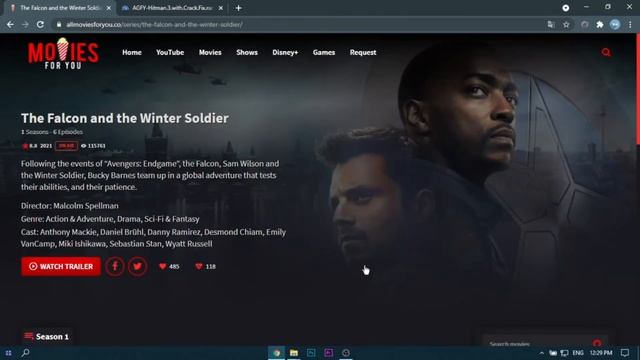
Task: Open the Chrome profile avatar
Action: (x=615, y=24)
